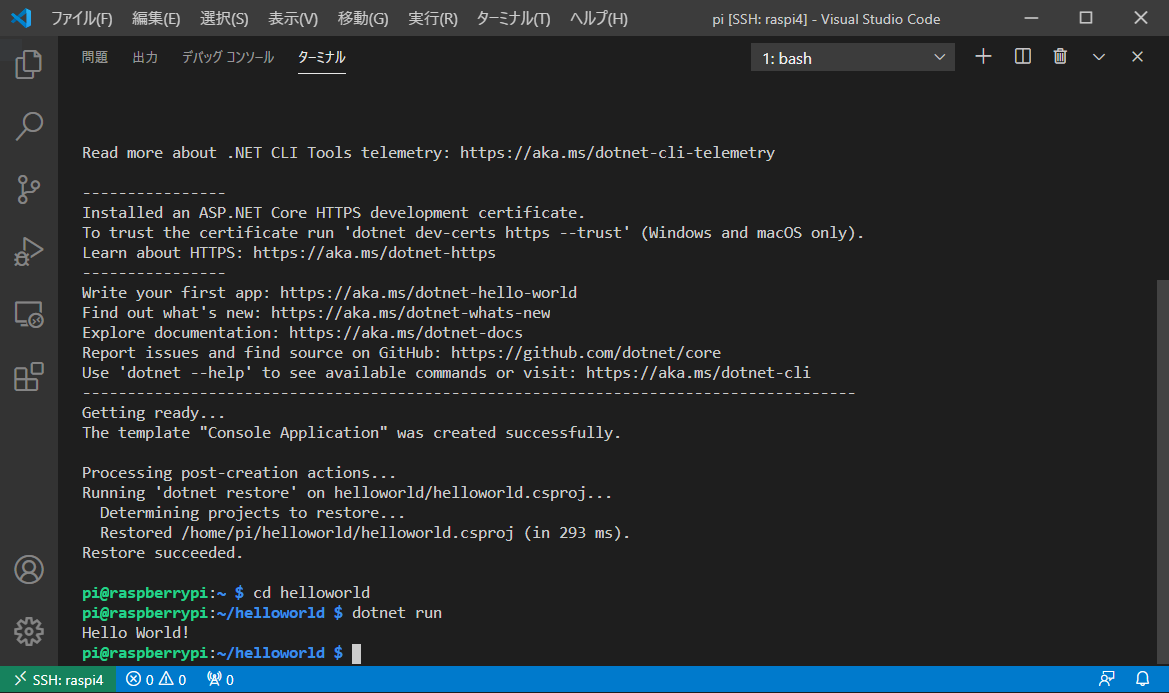Image resolution: width=1169 pixels, height=693 pixels.
Task: Open the Accounts menu icon
Action: 28,569
